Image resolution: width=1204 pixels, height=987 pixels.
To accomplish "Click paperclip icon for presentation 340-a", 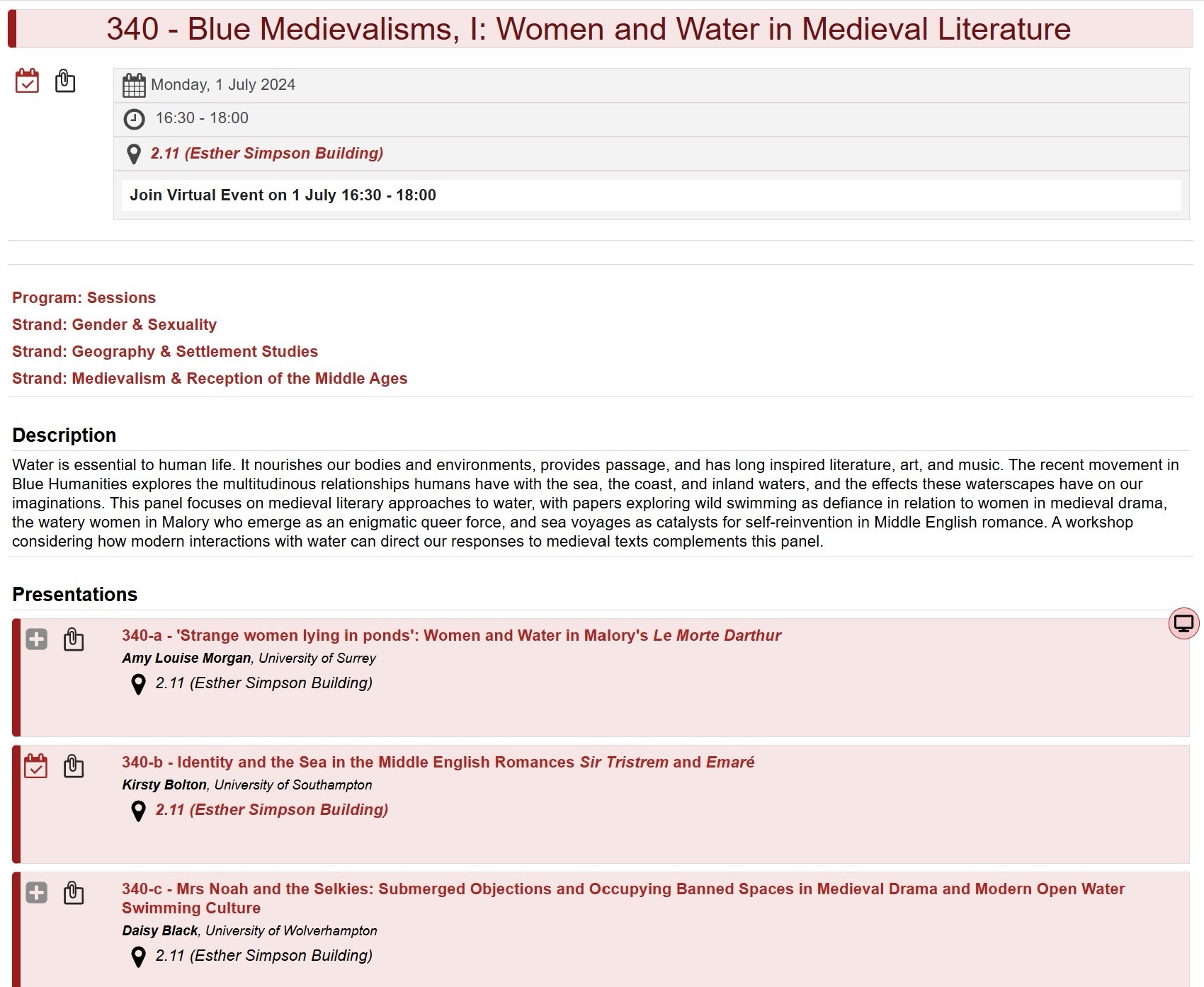I will pos(74,640).
